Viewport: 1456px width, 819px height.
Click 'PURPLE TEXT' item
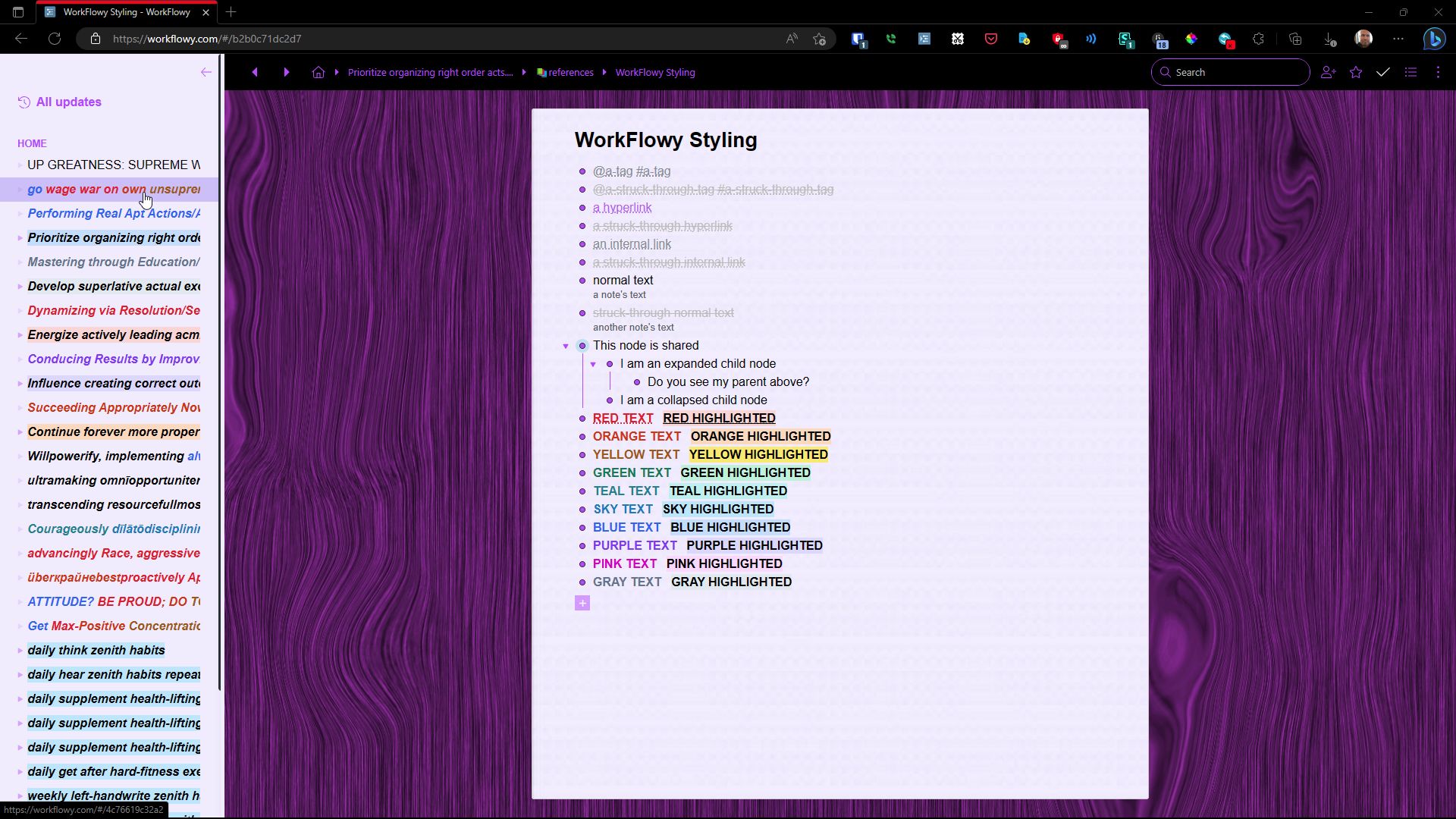coord(635,545)
